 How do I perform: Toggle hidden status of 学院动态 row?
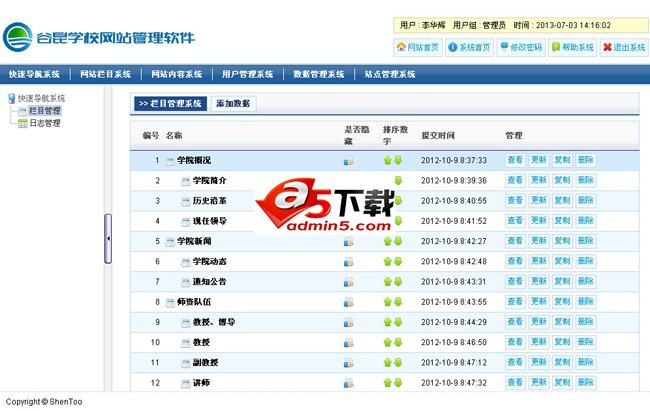[x=348, y=262]
